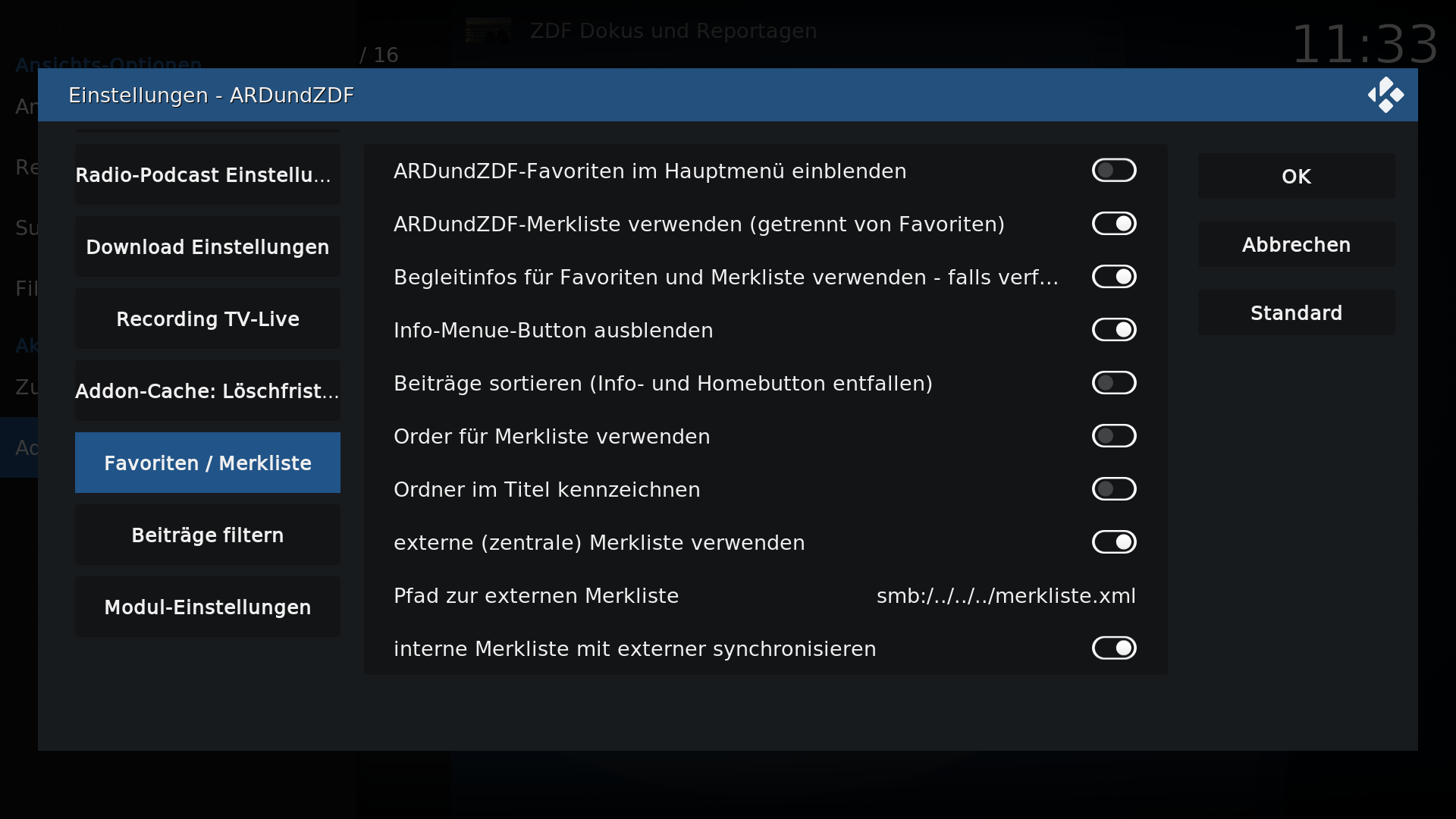Screen dimensions: 1456x819
Task: Open Radio-Podcast Einstellungen category
Action: tap(208, 174)
